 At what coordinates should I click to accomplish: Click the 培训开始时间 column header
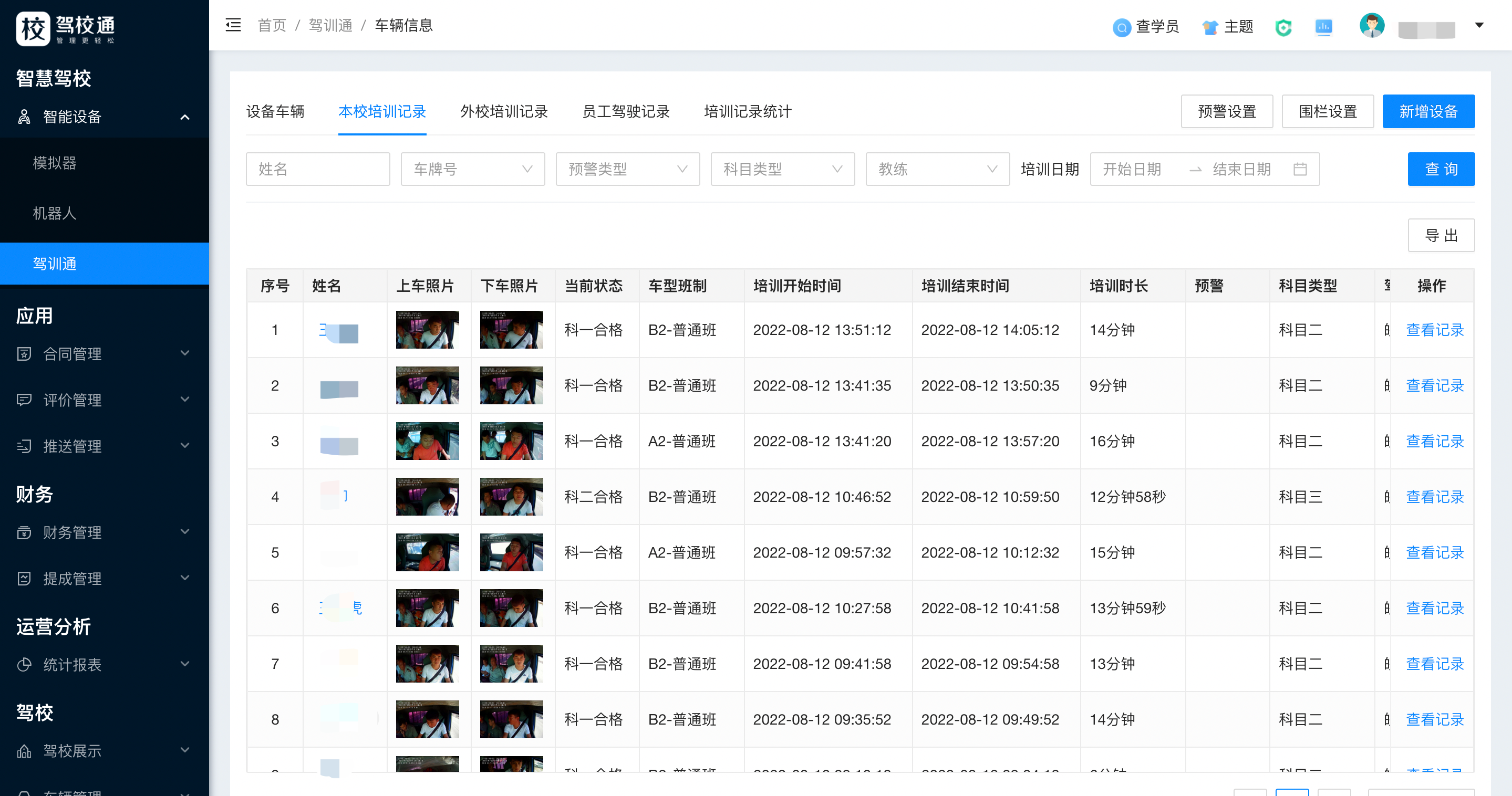797,286
